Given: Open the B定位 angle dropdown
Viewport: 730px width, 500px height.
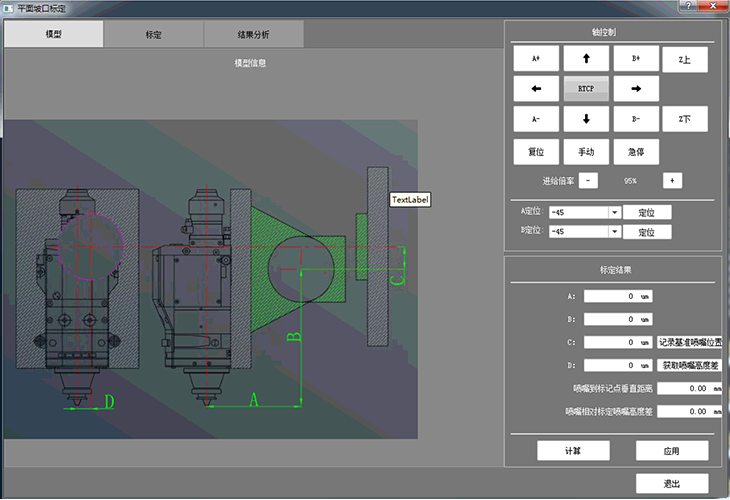Looking at the screenshot, I should (x=614, y=232).
